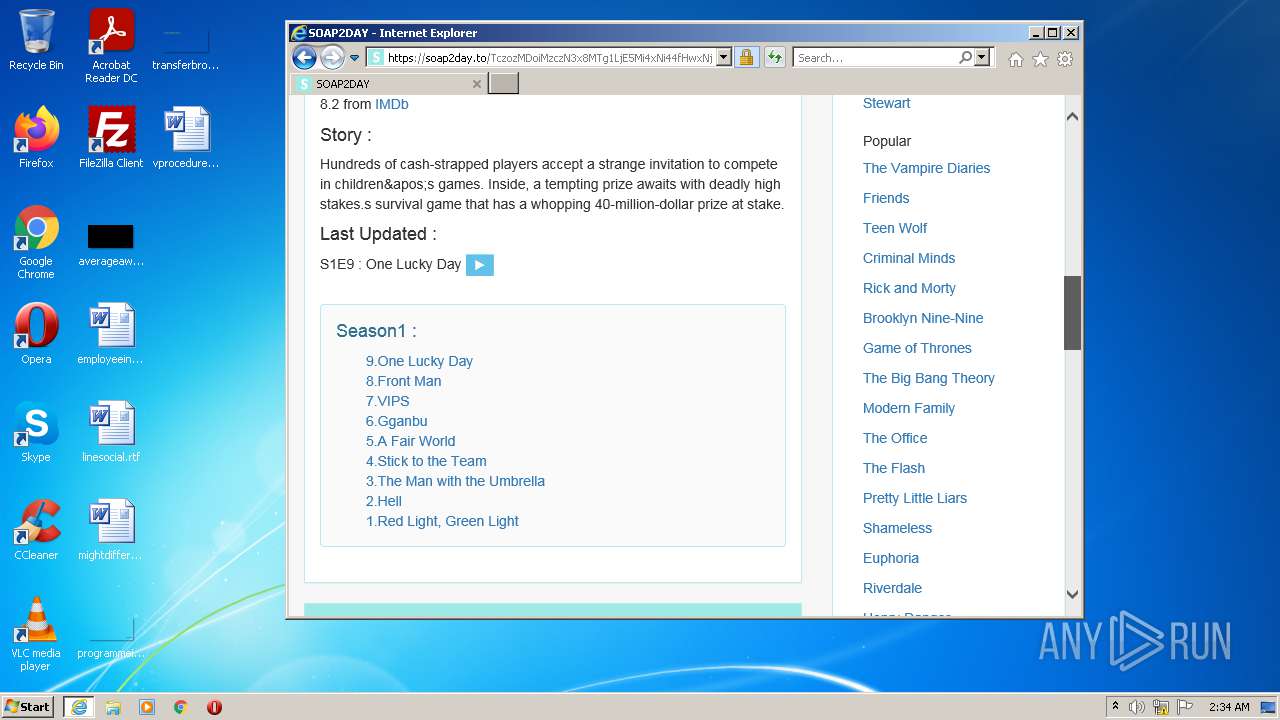
Task: Open Friends in Popular list
Action: click(x=886, y=198)
